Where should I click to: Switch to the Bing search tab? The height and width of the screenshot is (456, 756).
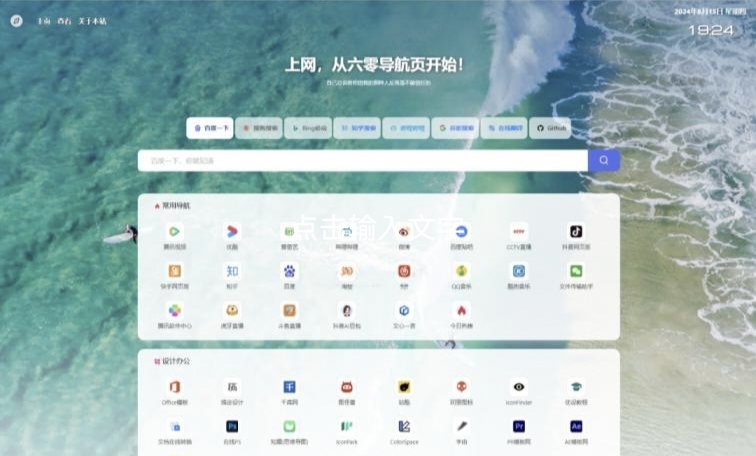pyautogui.click(x=307, y=128)
